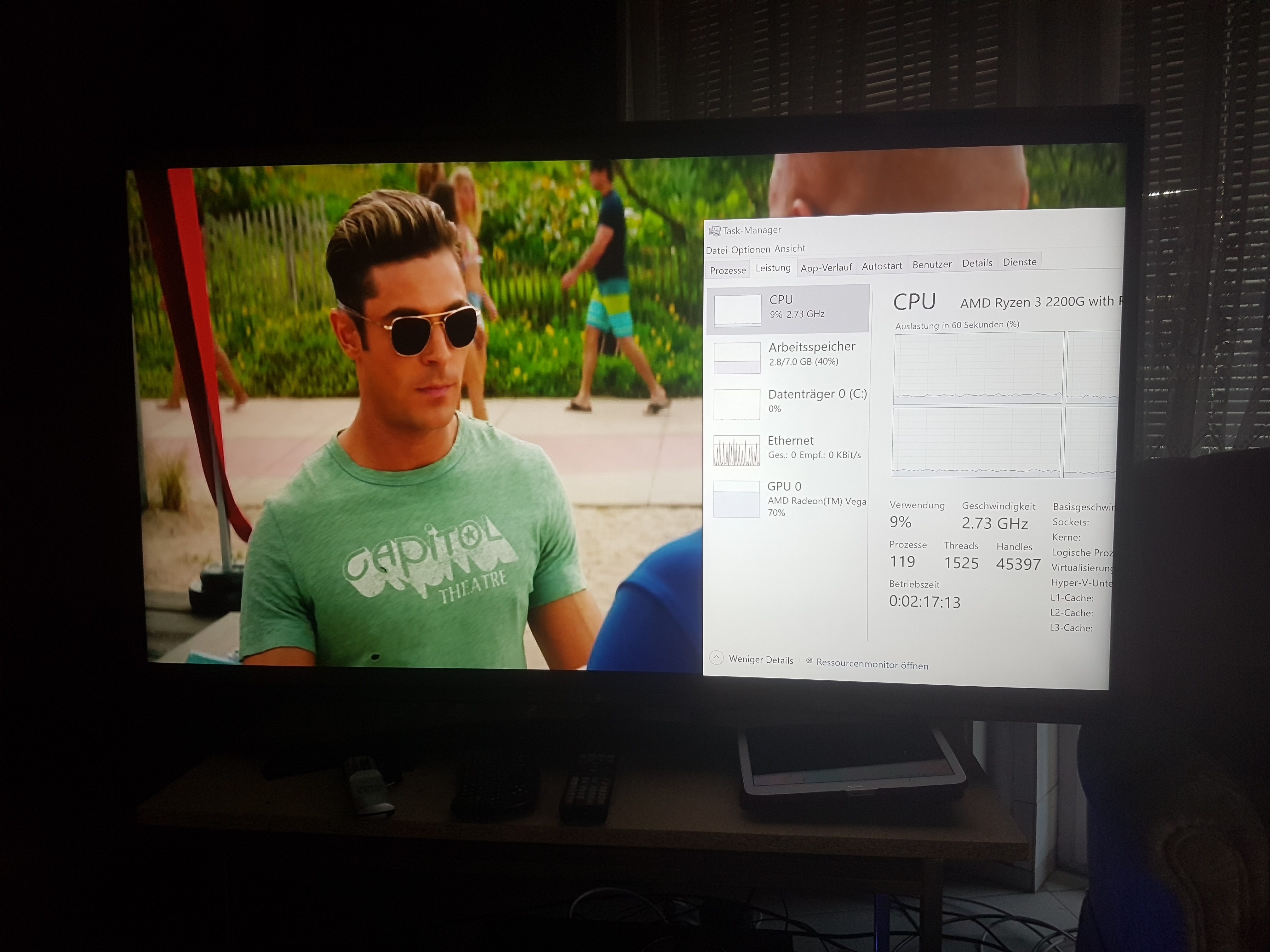Select the Leistung tab
This screenshot has width=1270, height=952.
(773, 268)
